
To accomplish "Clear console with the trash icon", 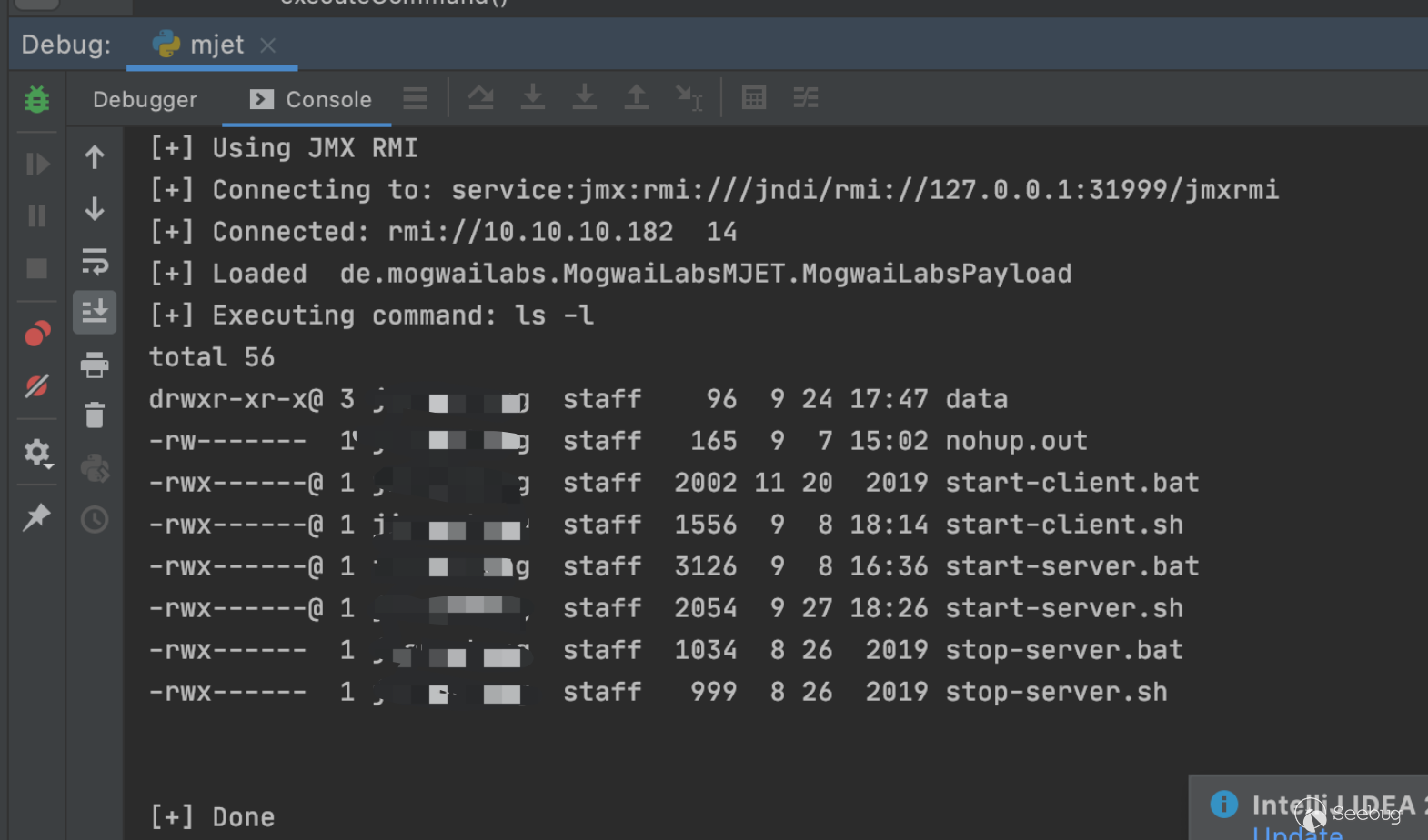I will click(x=95, y=415).
